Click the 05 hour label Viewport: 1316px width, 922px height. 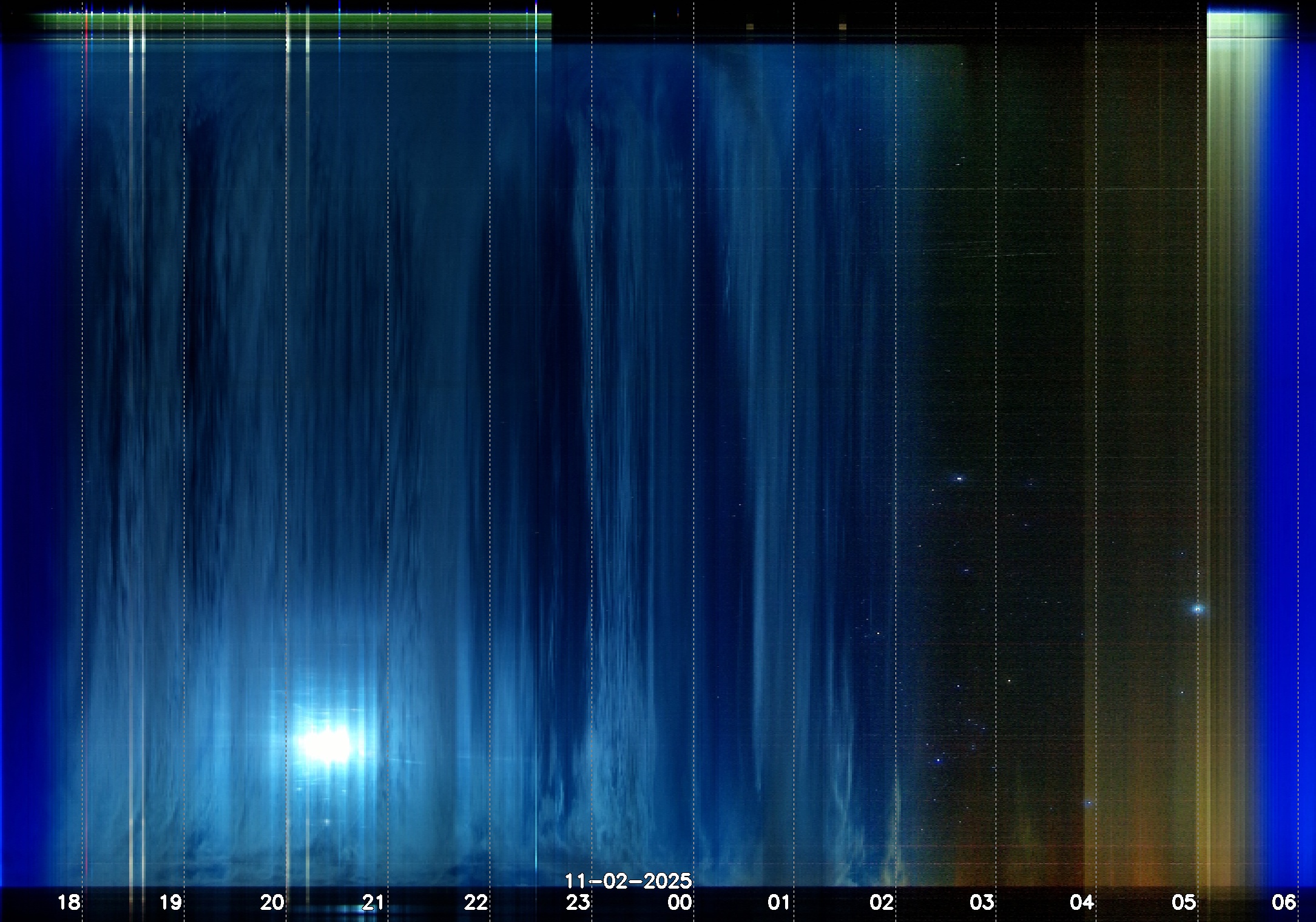click(x=1183, y=903)
